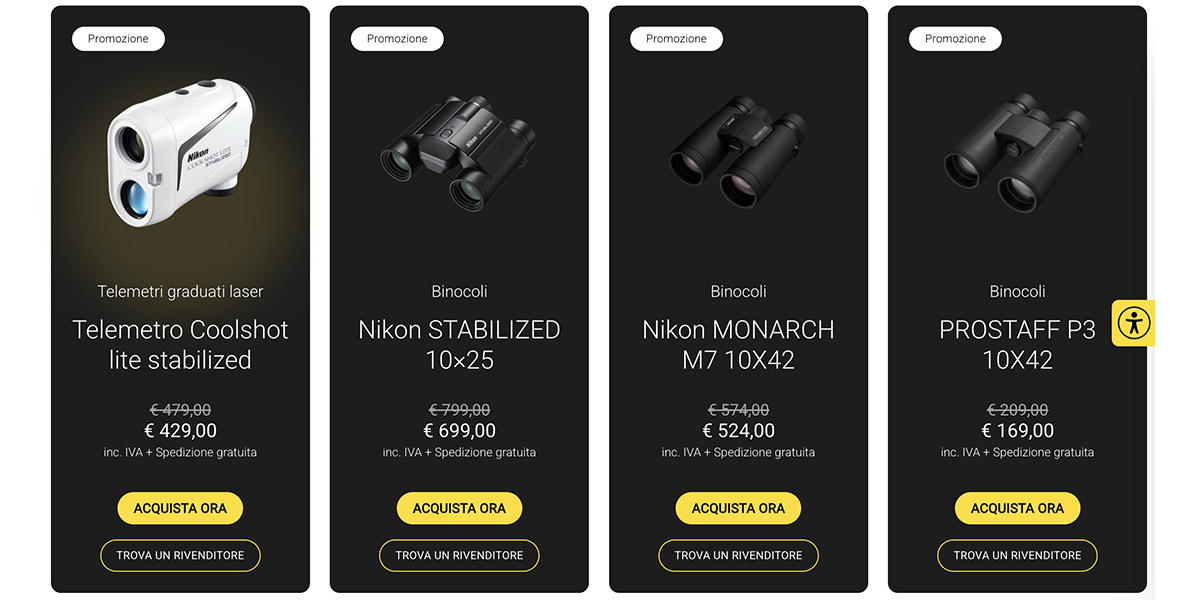The image size is (1200, 600).
Task: Click TROVA UN RIVENDITORE for Nikon STABILIZED
Action: click(x=459, y=555)
